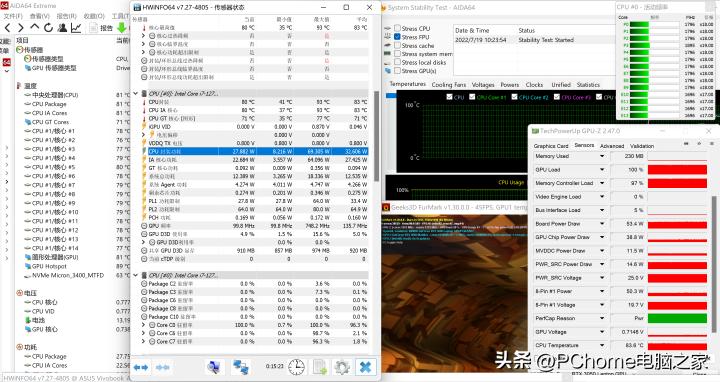
Task: Click the AIDA64 报告 report icon
Action: point(93,28)
